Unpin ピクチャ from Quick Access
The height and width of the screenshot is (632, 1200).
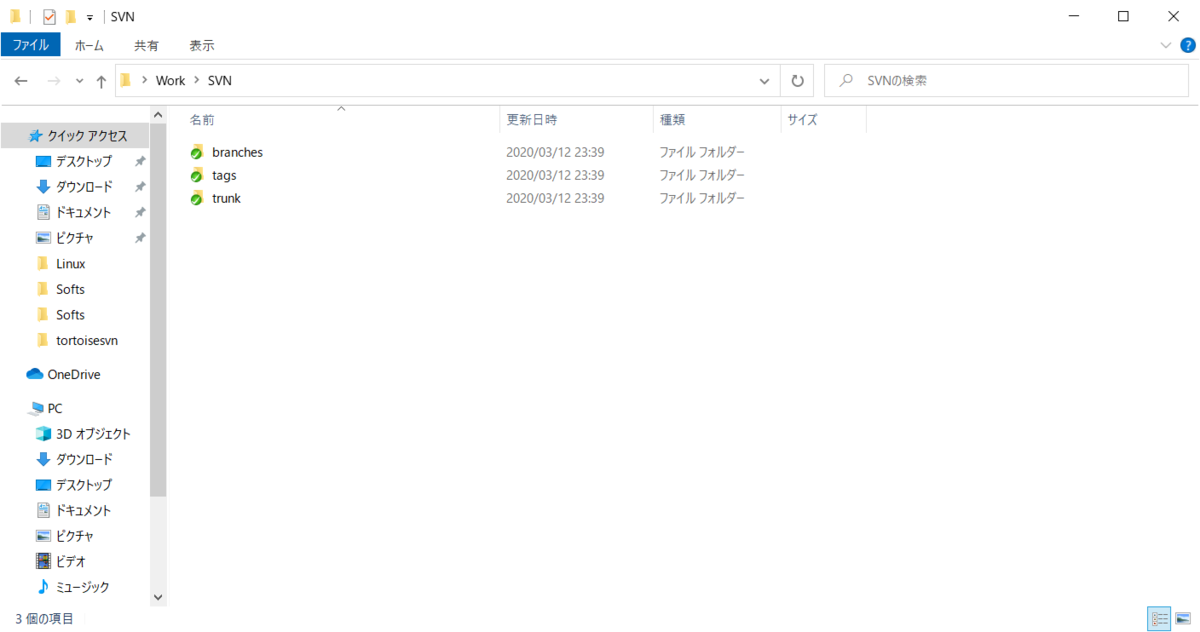point(139,237)
